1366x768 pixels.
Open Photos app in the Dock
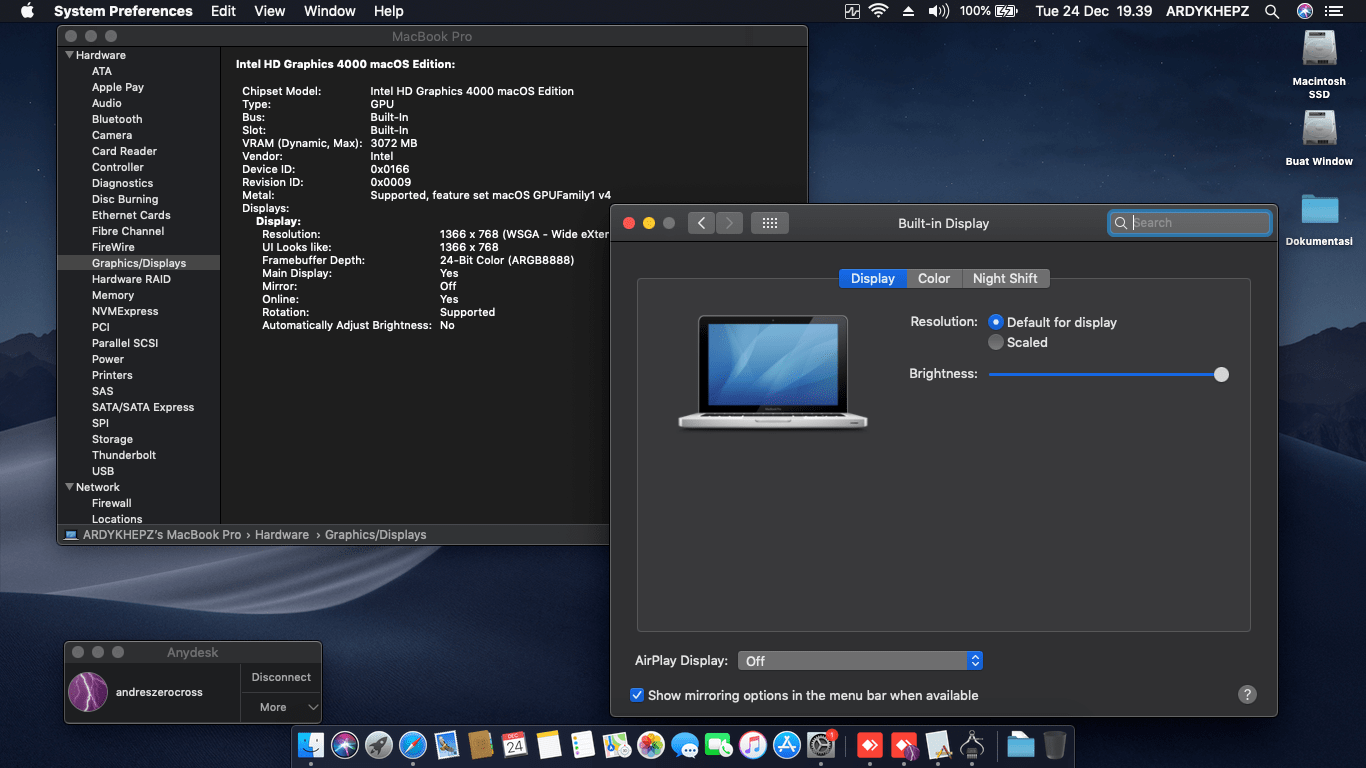click(651, 745)
